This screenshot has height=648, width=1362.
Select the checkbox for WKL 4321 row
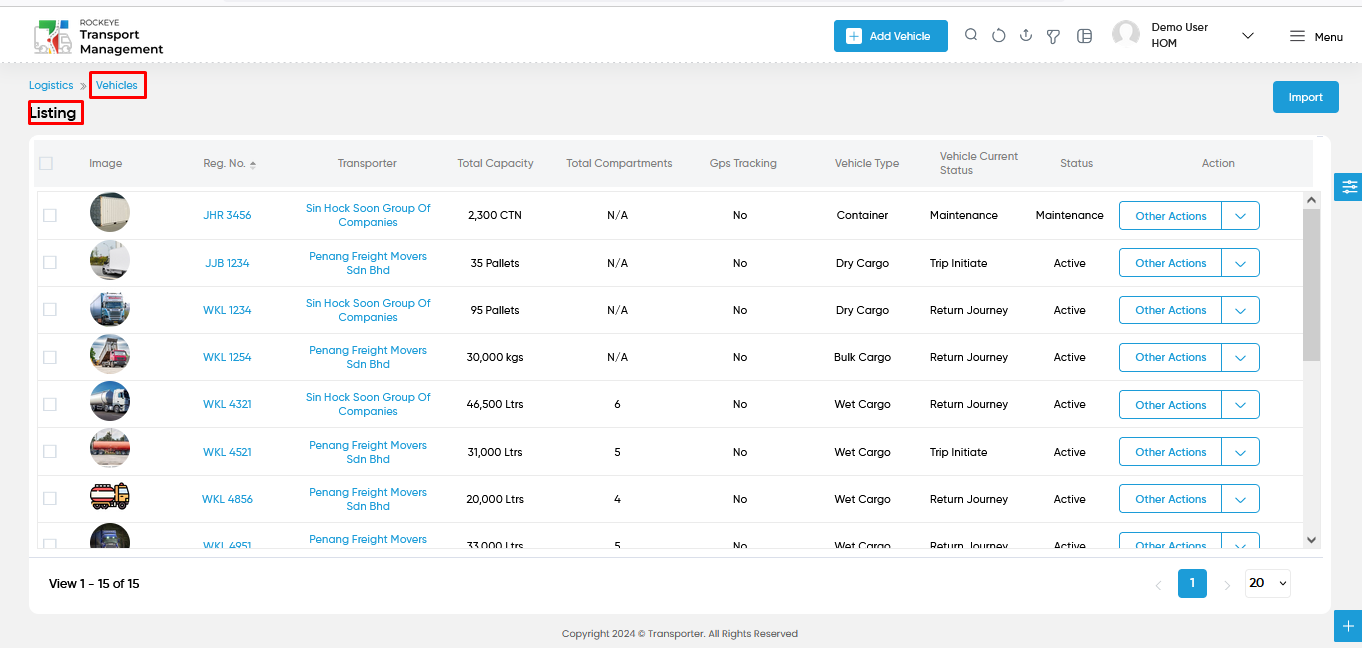50,404
